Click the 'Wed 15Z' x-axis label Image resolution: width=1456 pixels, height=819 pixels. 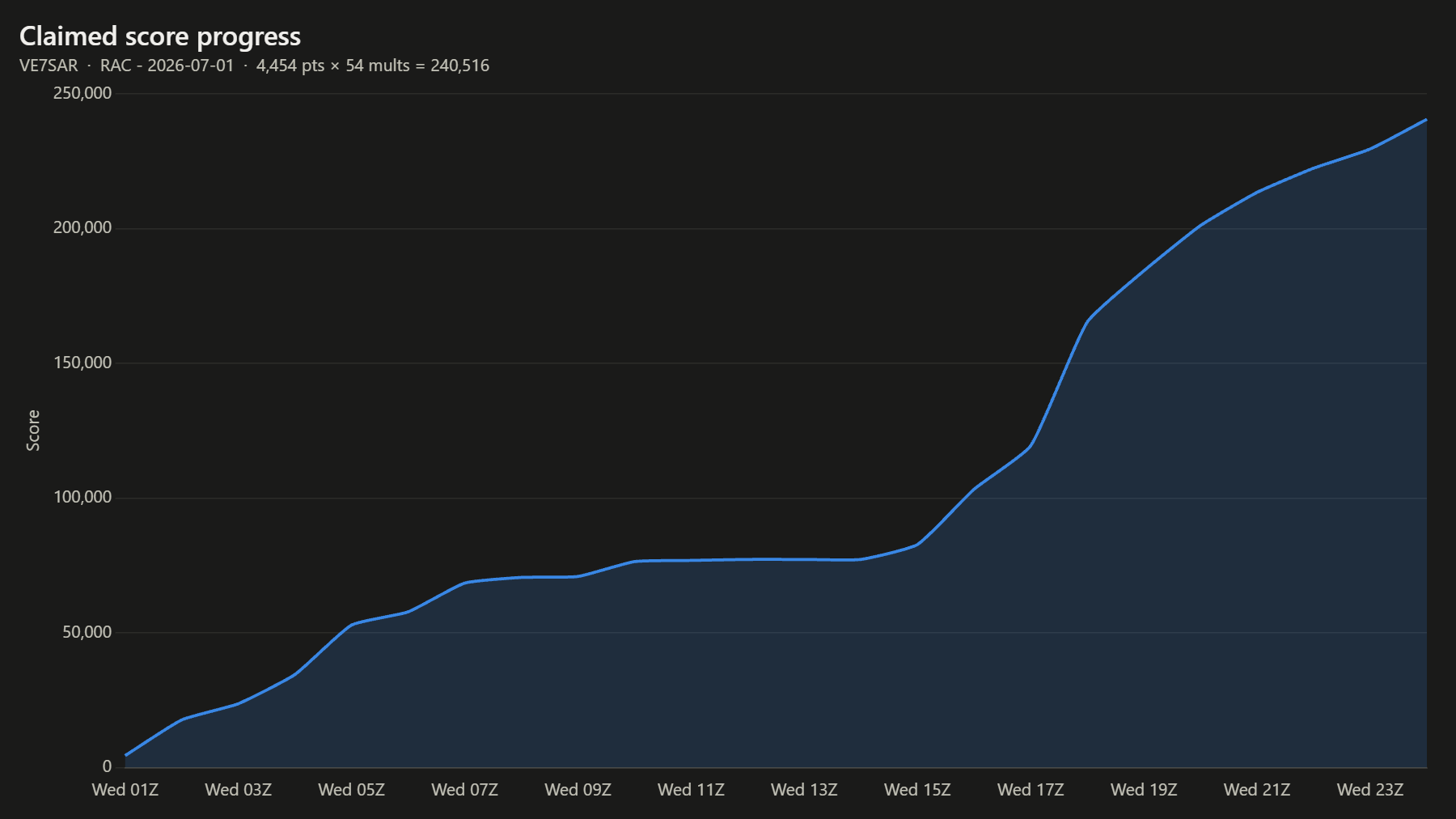coord(917,790)
